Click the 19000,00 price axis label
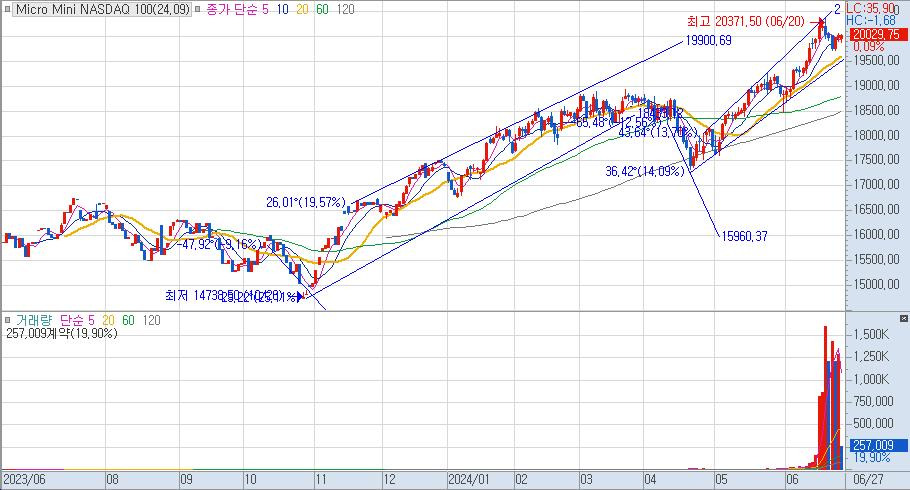 877,85
